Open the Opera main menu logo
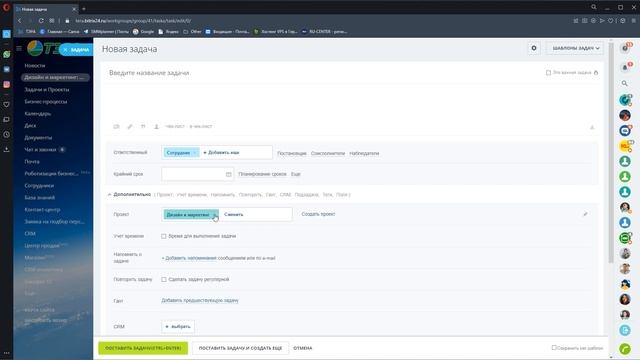The width and height of the screenshot is (640, 360). click(6, 7)
